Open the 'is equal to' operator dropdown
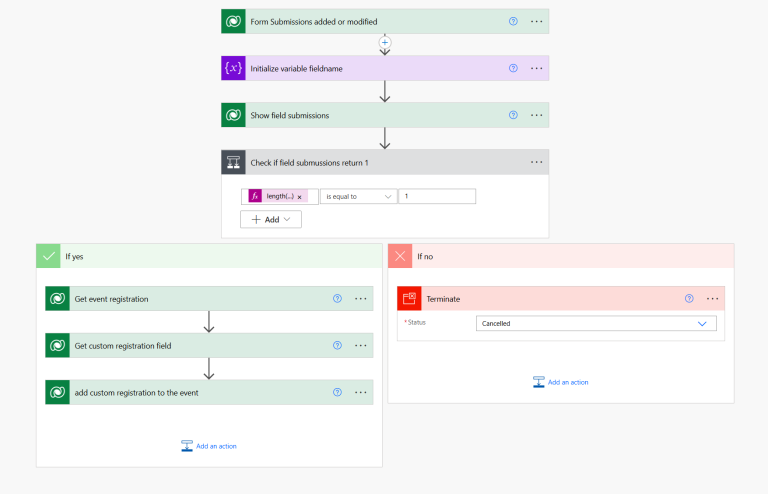 [358, 197]
